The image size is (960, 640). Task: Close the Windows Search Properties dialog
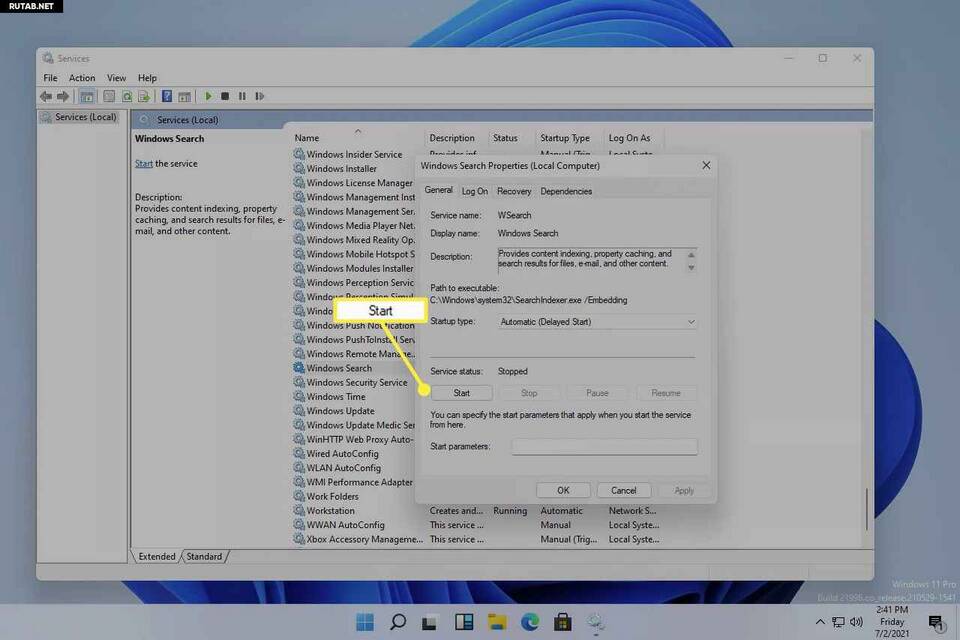(706, 165)
